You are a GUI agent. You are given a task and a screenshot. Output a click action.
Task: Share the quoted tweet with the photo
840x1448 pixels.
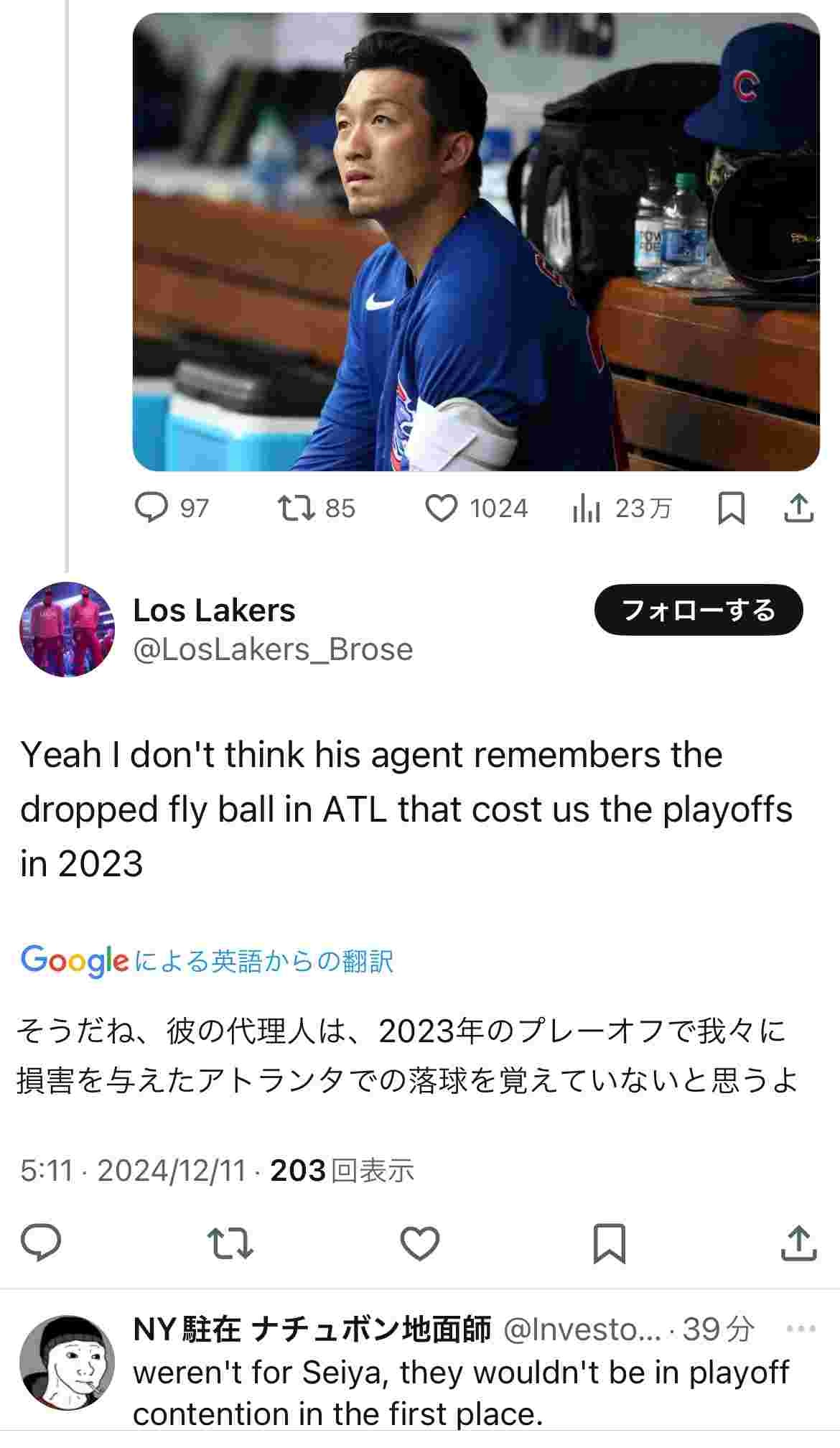coord(798,509)
